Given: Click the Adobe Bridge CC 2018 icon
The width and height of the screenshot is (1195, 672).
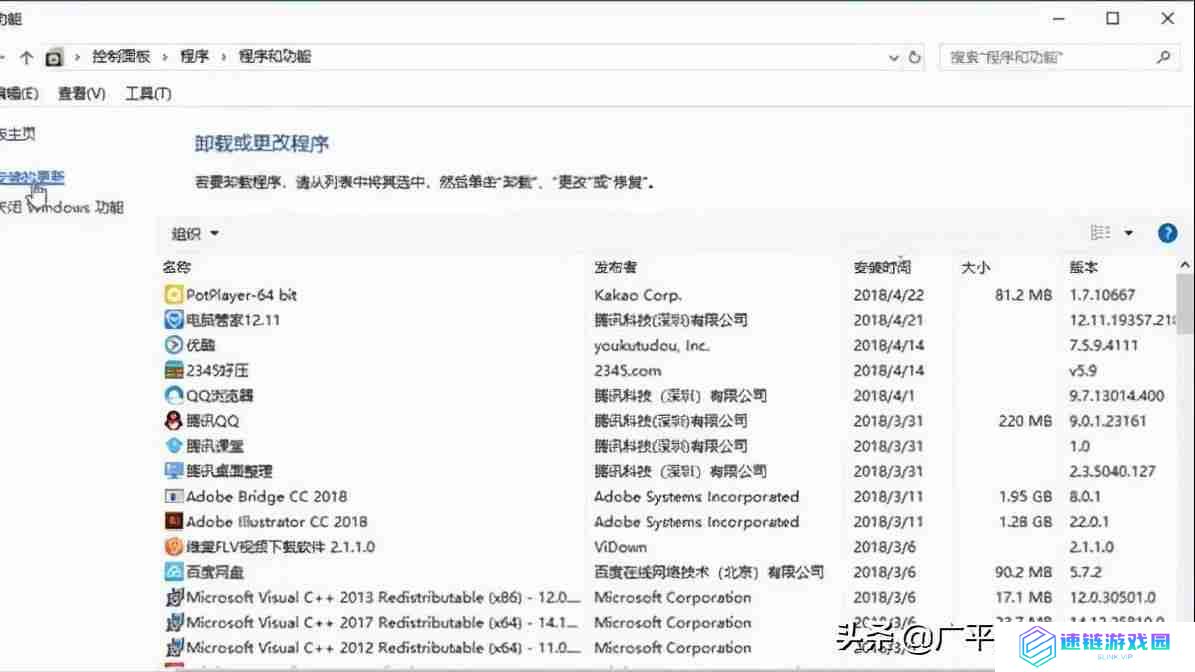Looking at the screenshot, I should tap(173, 496).
